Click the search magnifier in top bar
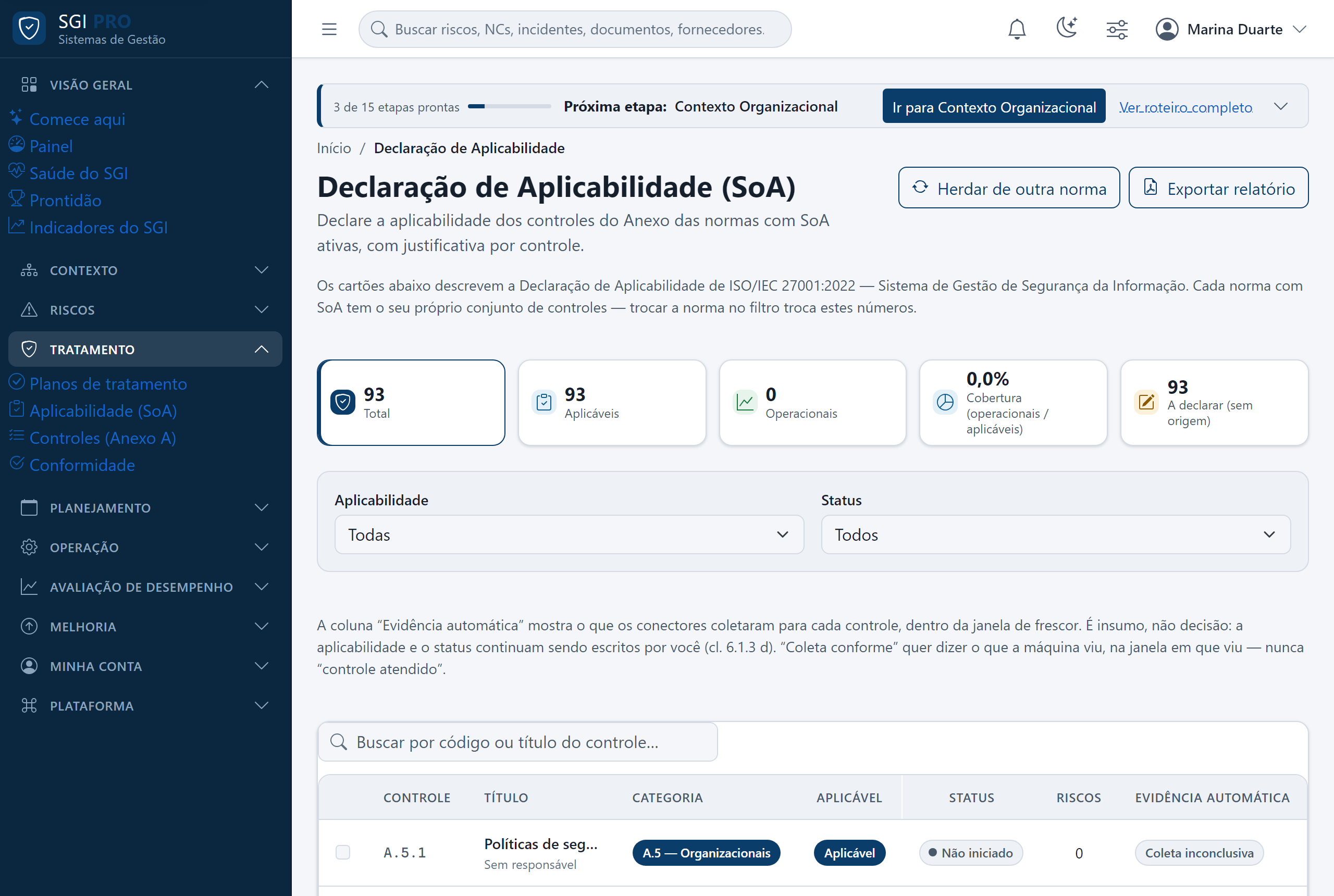Viewport: 1334px width, 896px height. [379, 29]
